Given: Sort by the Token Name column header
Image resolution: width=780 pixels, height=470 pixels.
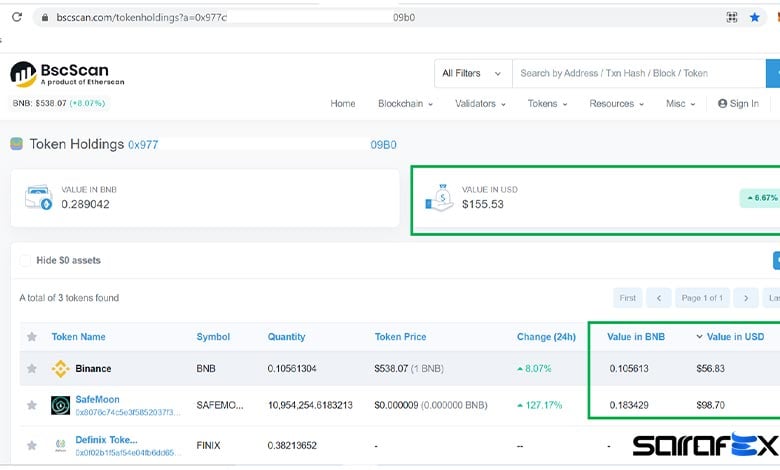Looking at the screenshot, I should pyautogui.click(x=79, y=337).
